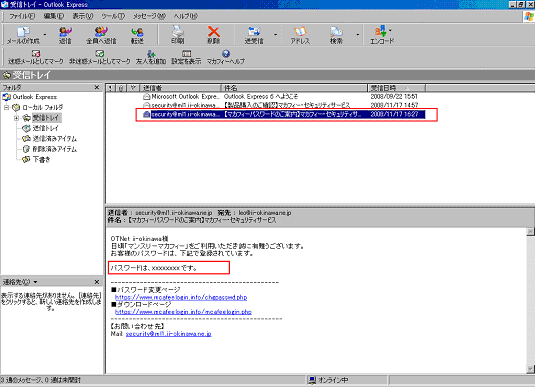This screenshot has width=535, height=387.
Task: Click the オンライン中 status bar indicator
Action: click(328, 380)
